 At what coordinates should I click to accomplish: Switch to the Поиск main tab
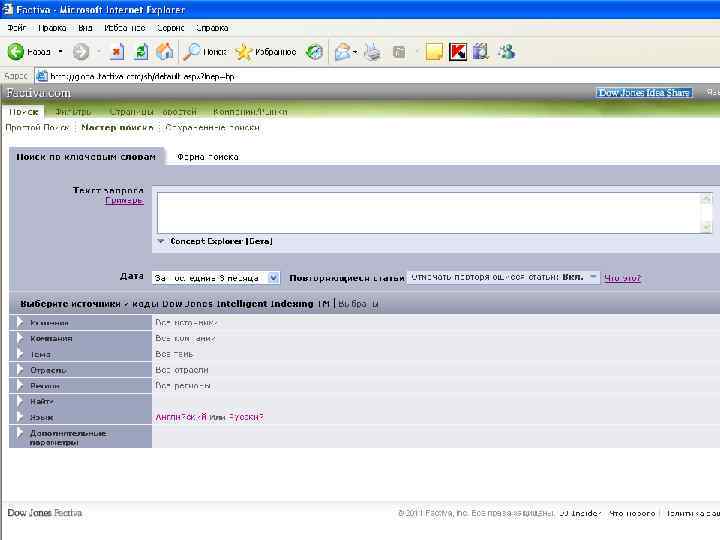[x=23, y=112]
